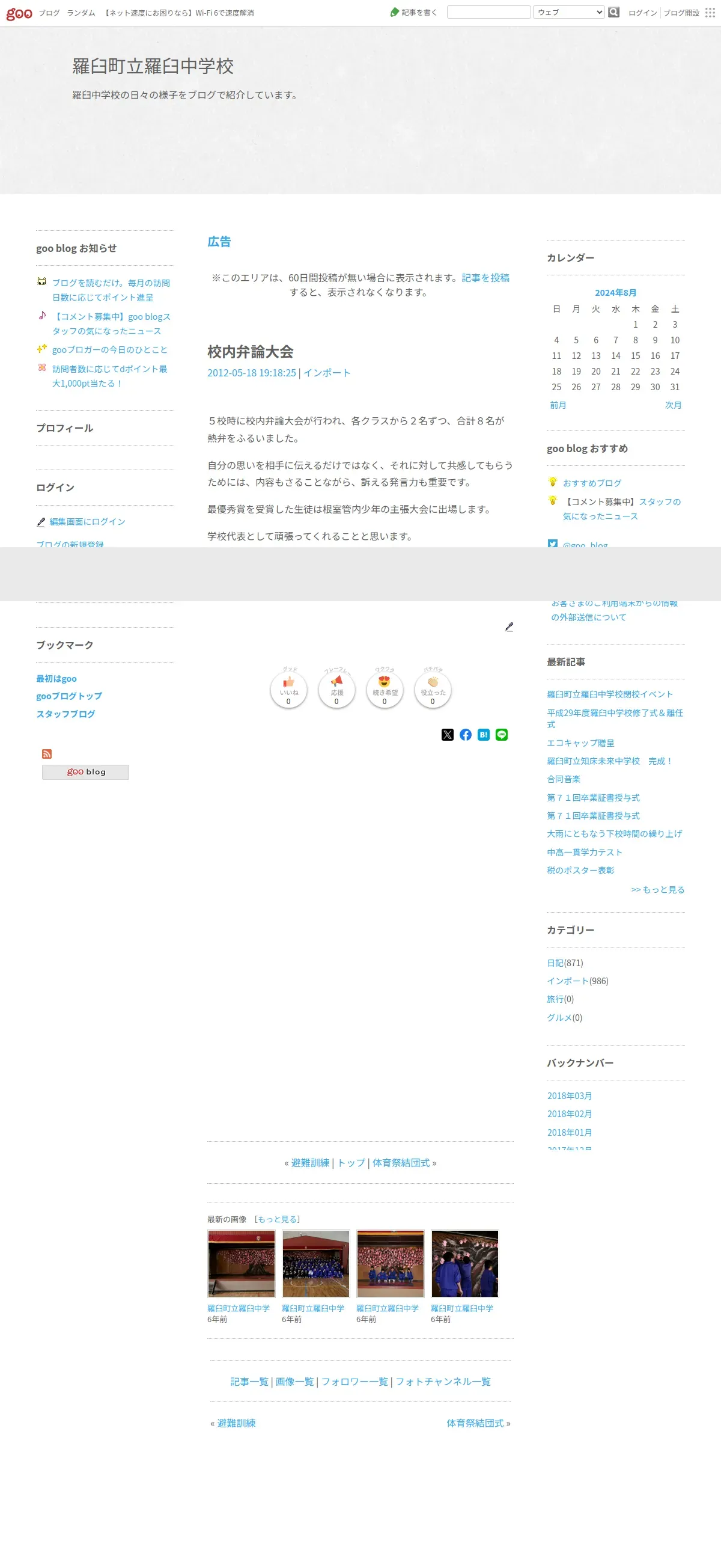Share the article on X

coord(448,735)
